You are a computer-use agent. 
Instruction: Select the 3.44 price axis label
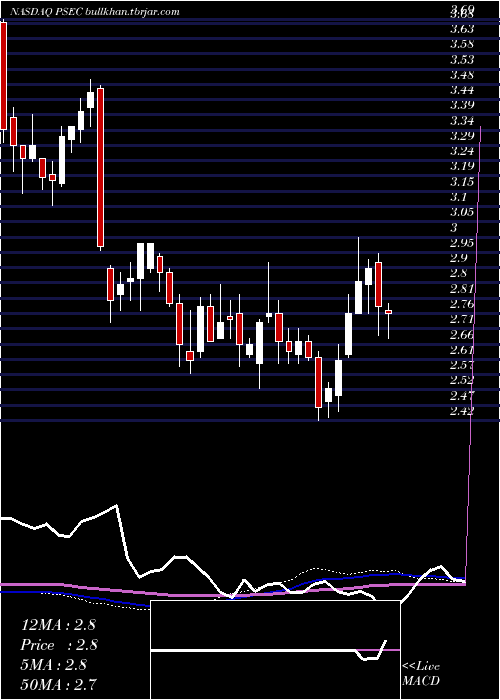(462, 90)
